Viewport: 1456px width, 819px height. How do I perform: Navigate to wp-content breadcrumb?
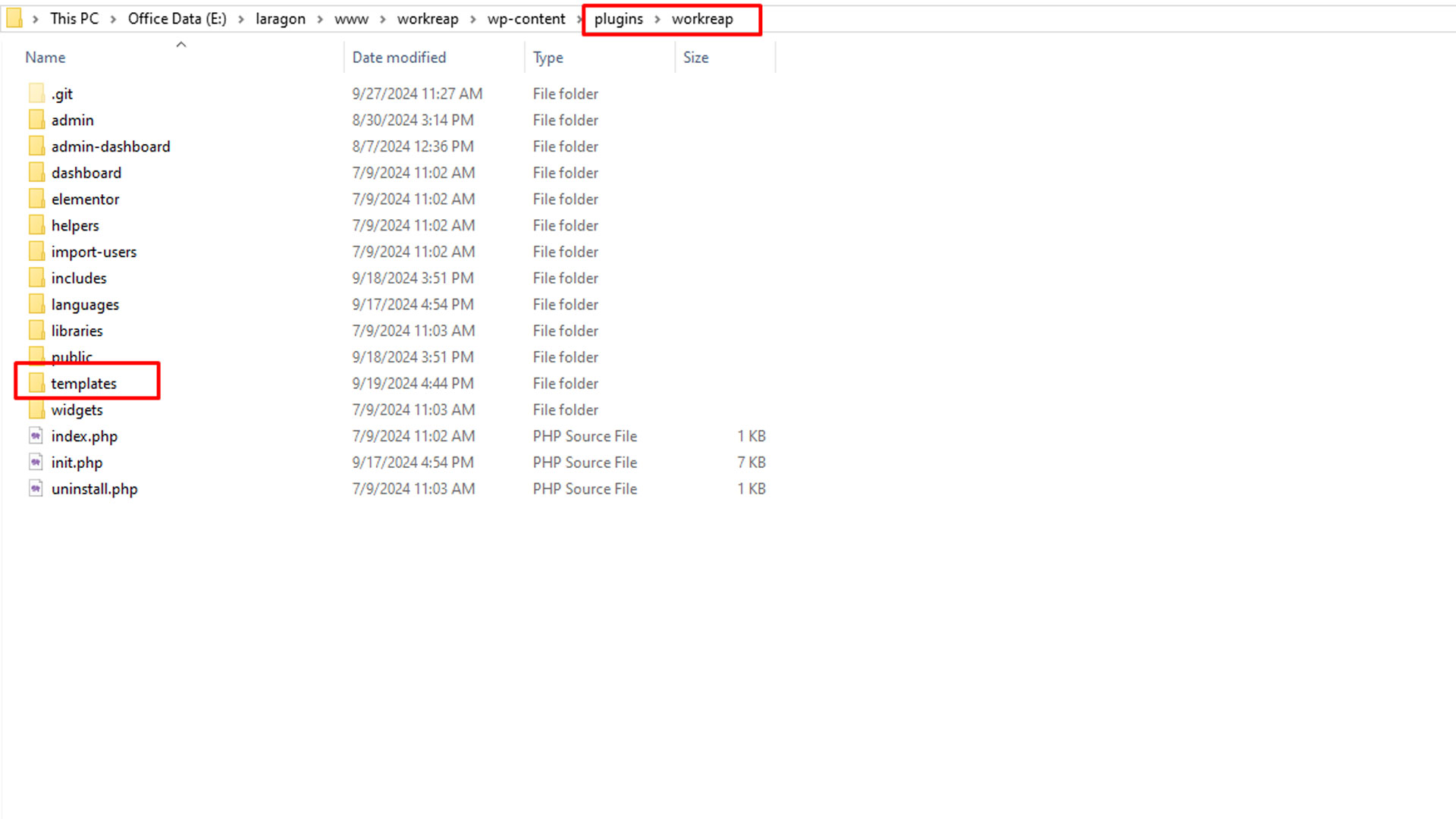pyautogui.click(x=526, y=19)
